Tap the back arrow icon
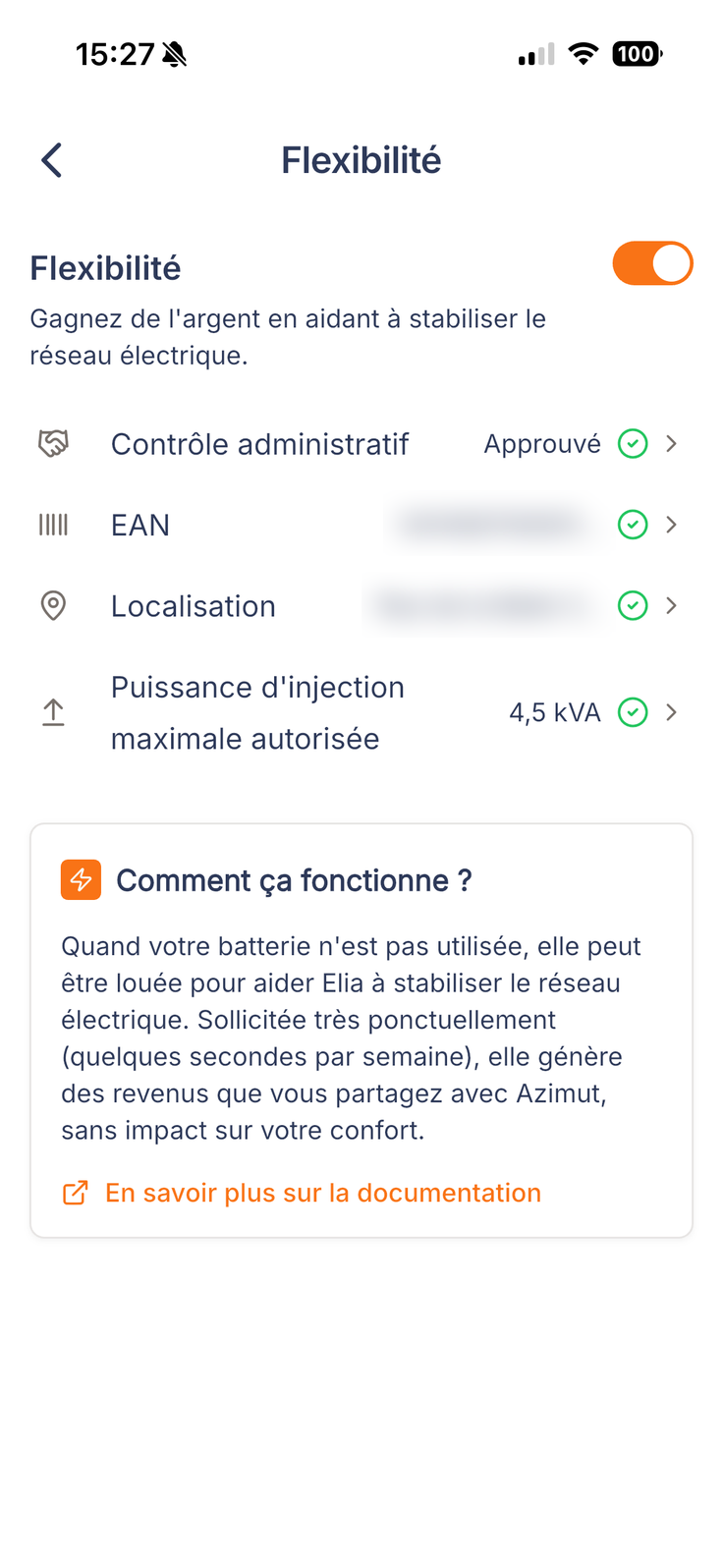Viewport: 723px width, 1568px height. [x=52, y=160]
